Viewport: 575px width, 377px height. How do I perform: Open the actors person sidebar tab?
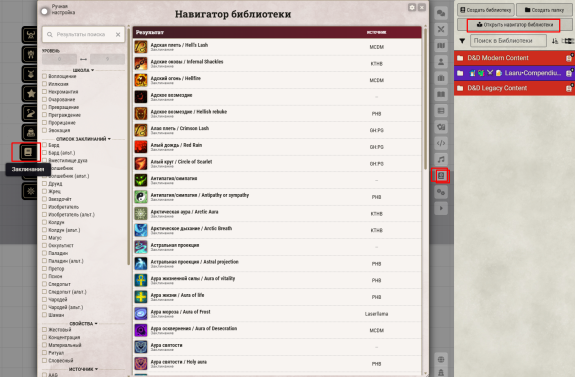coord(441,62)
